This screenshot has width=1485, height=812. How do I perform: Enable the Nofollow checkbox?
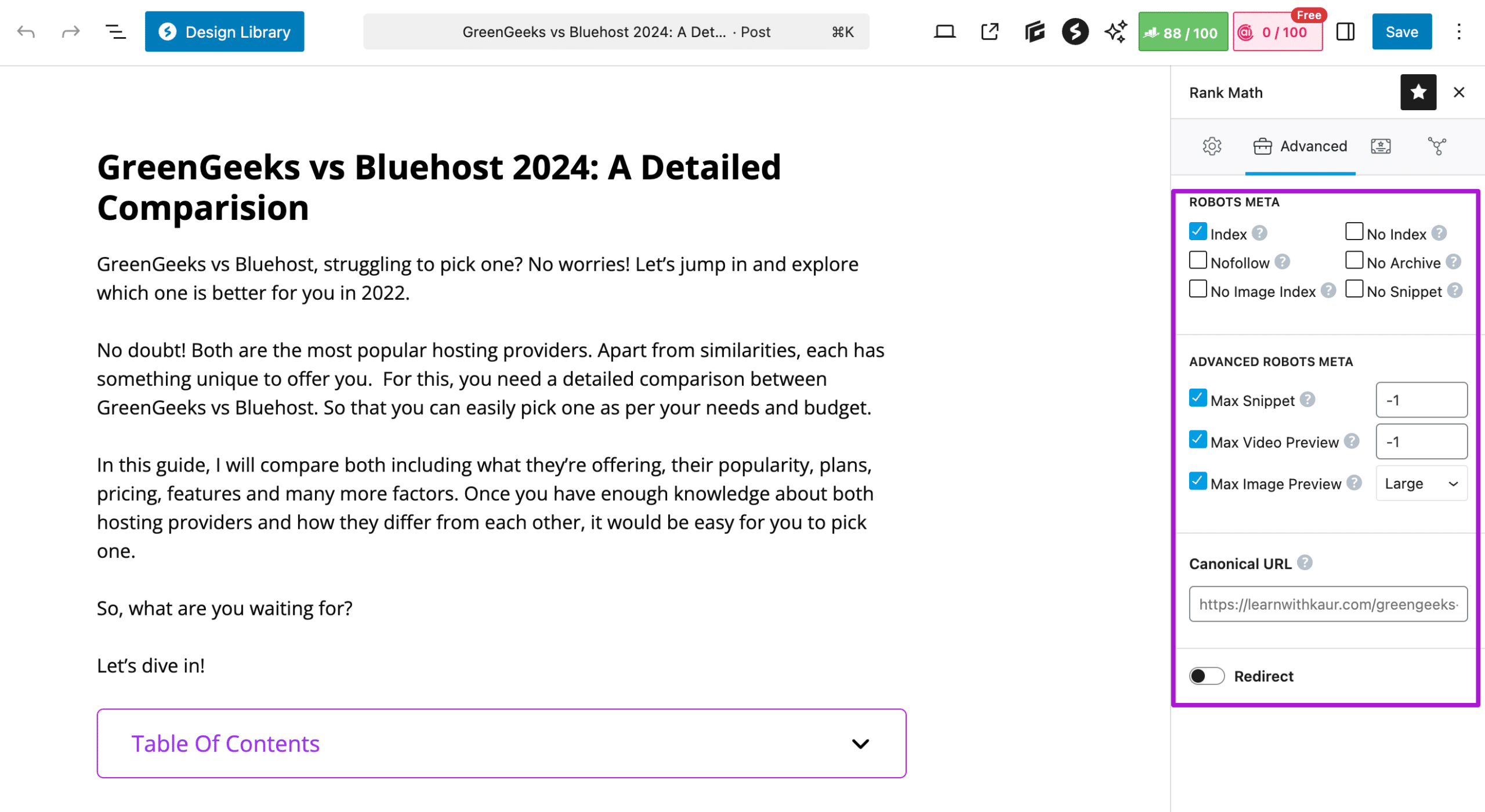point(1198,261)
